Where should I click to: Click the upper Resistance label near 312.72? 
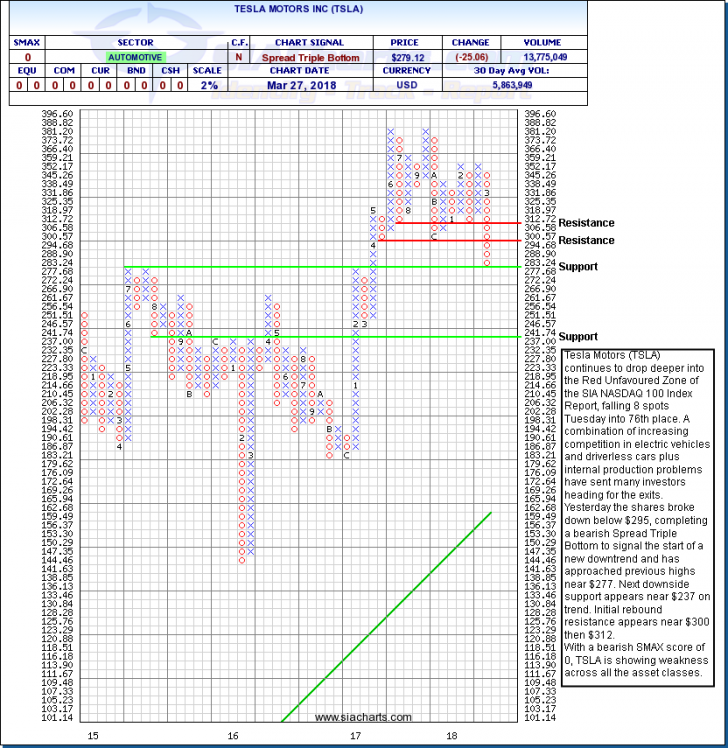coord(586,223)
